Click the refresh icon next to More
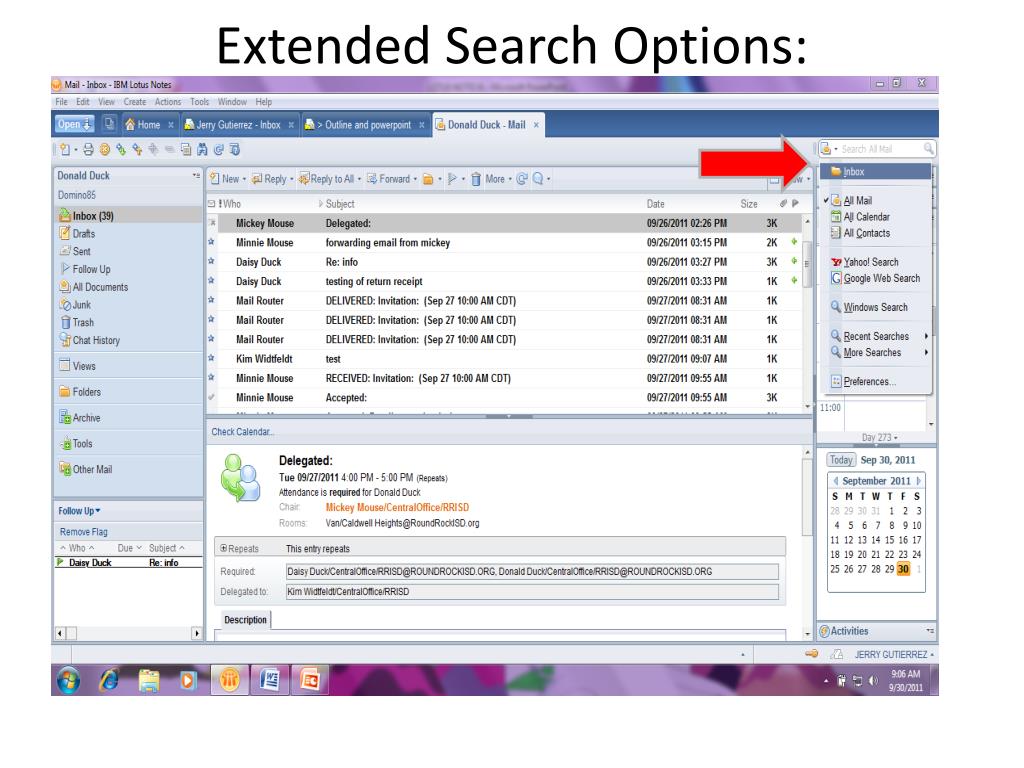This screenshot has height=768, width=1024. tap(522, 179)
